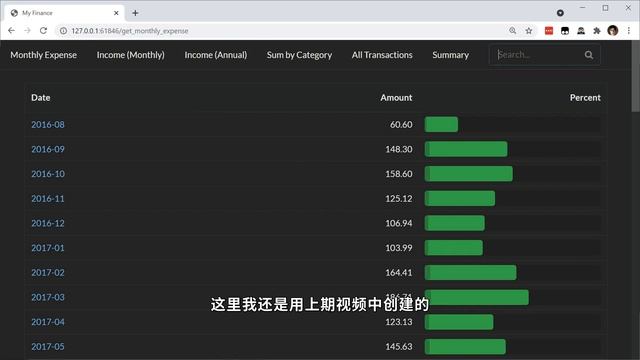Click the browser forward arrow
The width and height of the screenshot is (640, 360).
27,31
